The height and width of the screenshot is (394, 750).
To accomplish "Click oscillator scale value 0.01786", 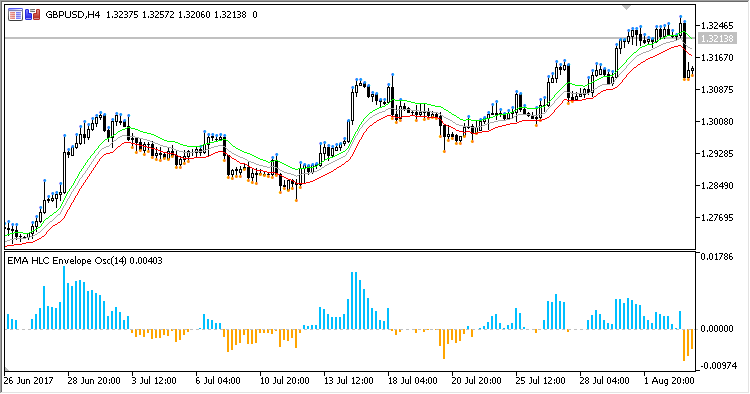I will pyautogui.click(x=717, y=257).
